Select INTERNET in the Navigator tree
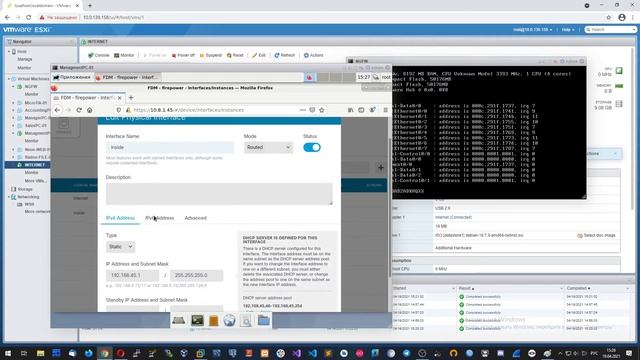This screenshot has height=360, width=640. tap(34, 165)
